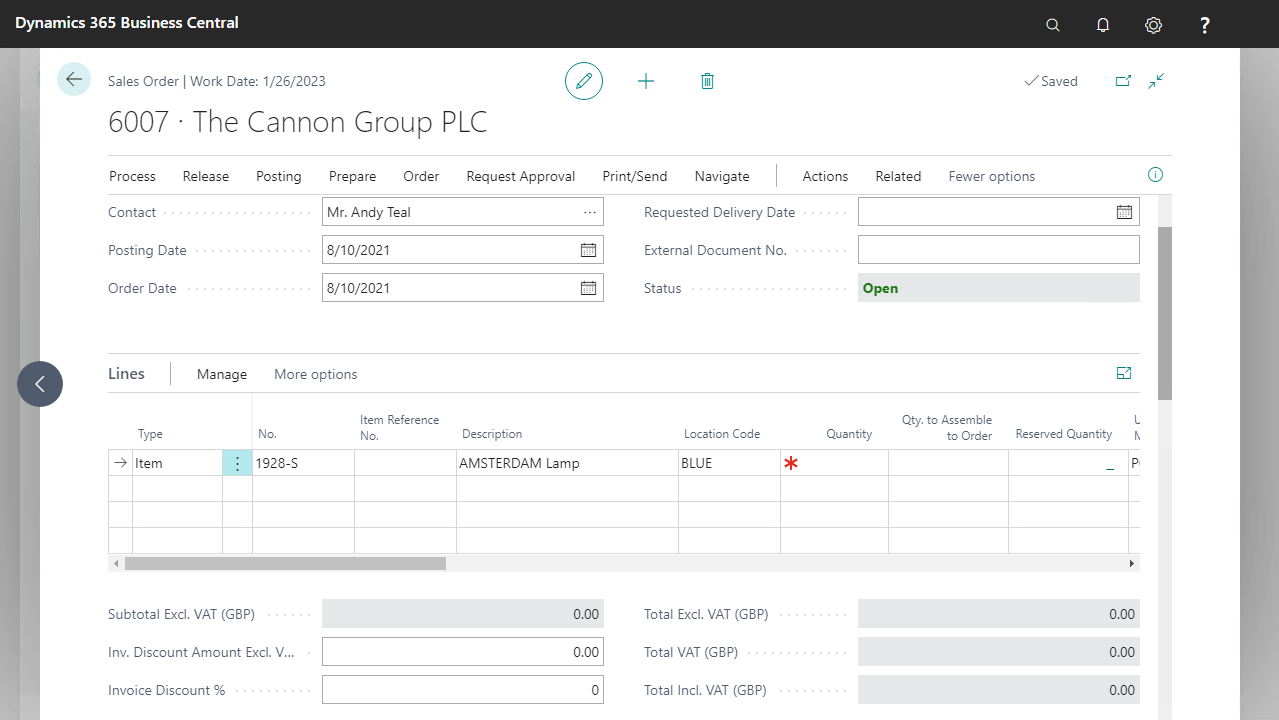1279x720 pixels.
Task: Show the FactBox info icon
Action: [x=1155, y=175]
